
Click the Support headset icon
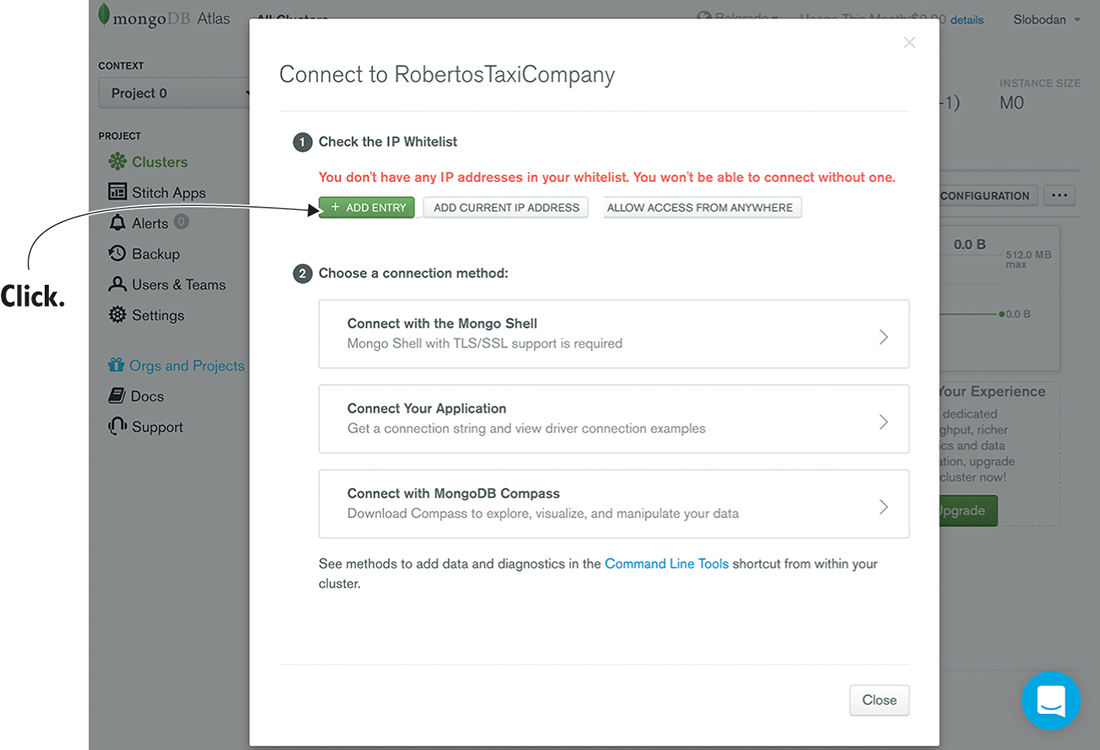click(117, 427)
